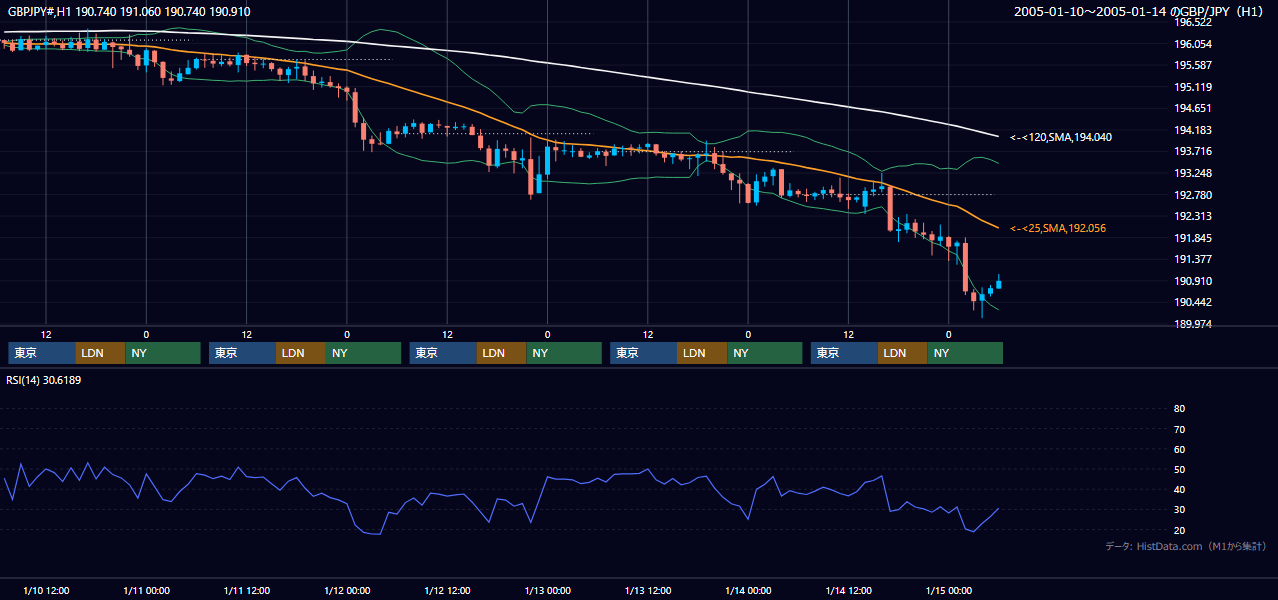The image size is (1278, 600).
Task: Pick the RSI scale level 30
Action: 1179,510
